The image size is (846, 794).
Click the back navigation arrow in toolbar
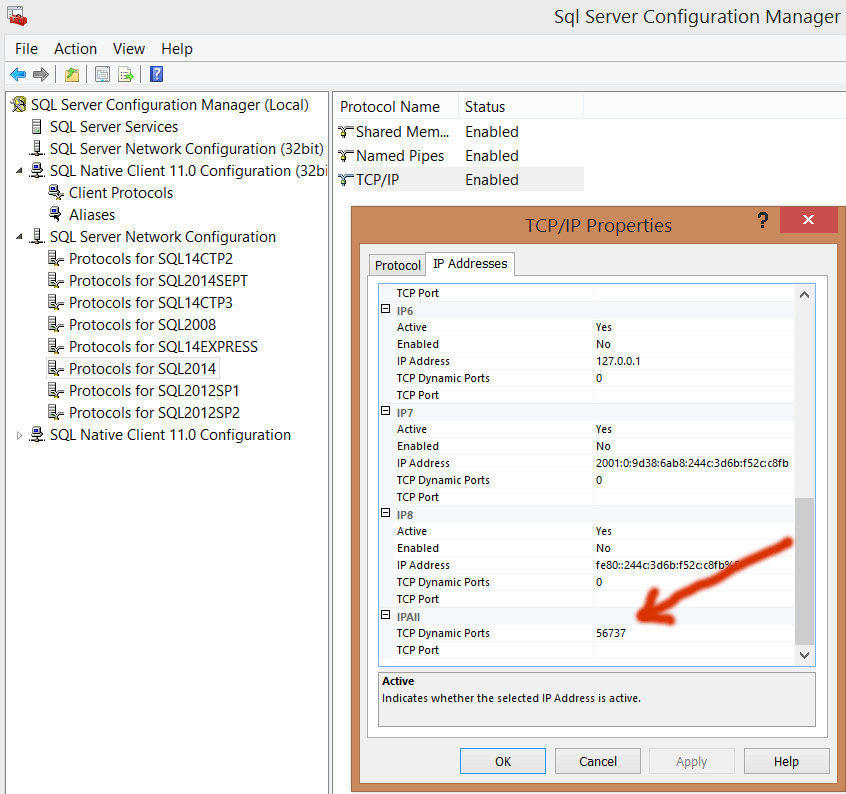(17, 74)
